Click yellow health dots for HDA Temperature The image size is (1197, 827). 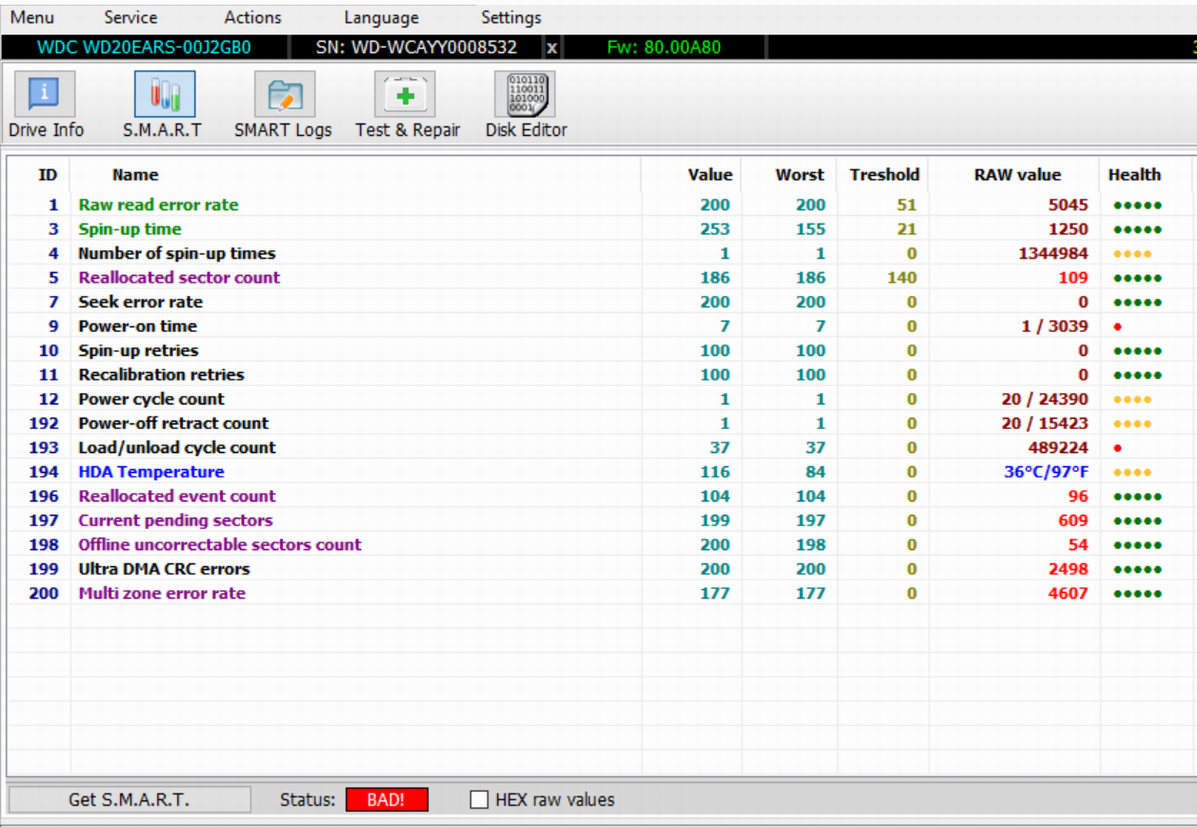(1132, 473)
